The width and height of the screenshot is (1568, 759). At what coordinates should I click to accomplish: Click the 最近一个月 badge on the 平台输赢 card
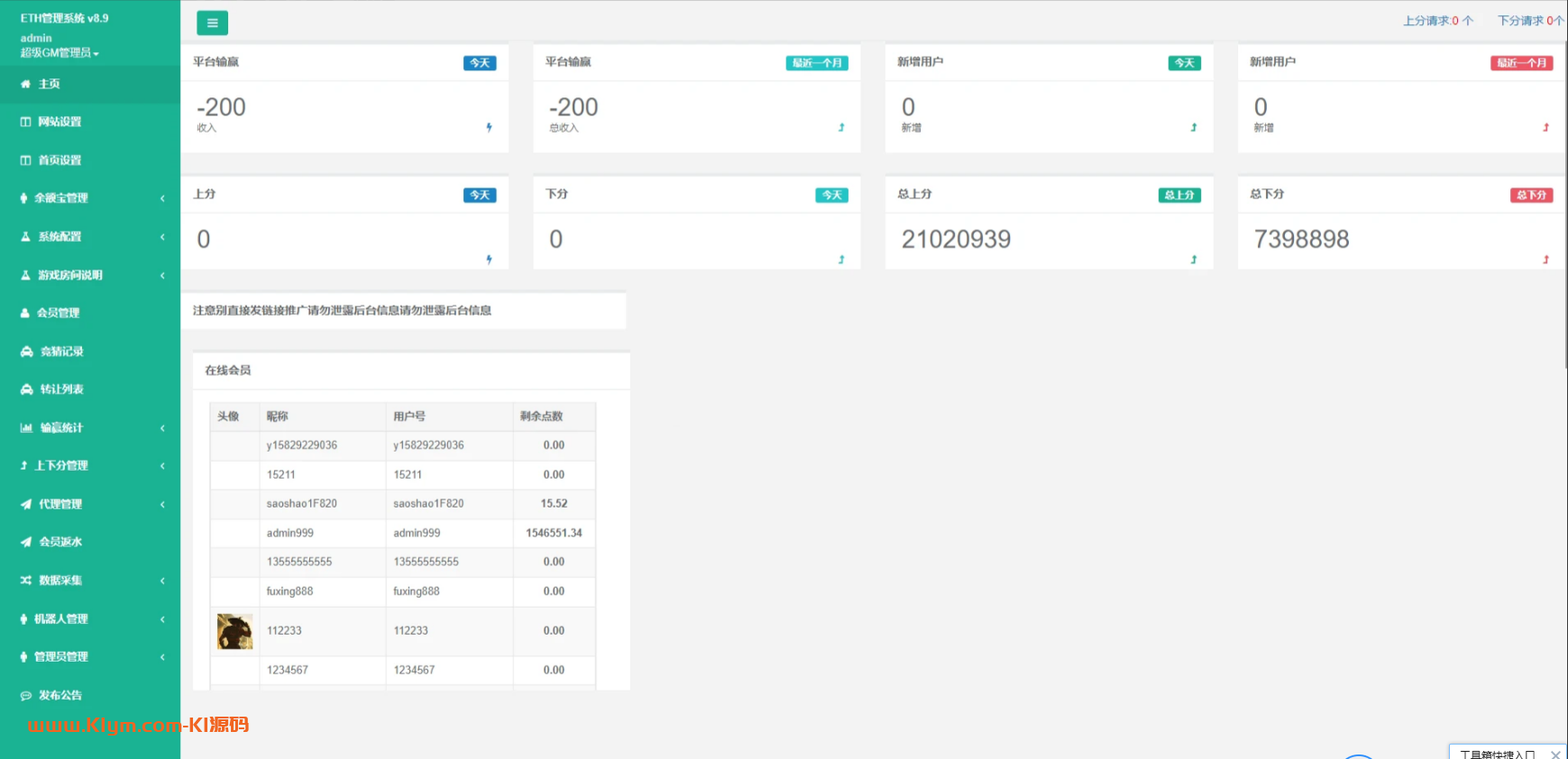point(817,63)
